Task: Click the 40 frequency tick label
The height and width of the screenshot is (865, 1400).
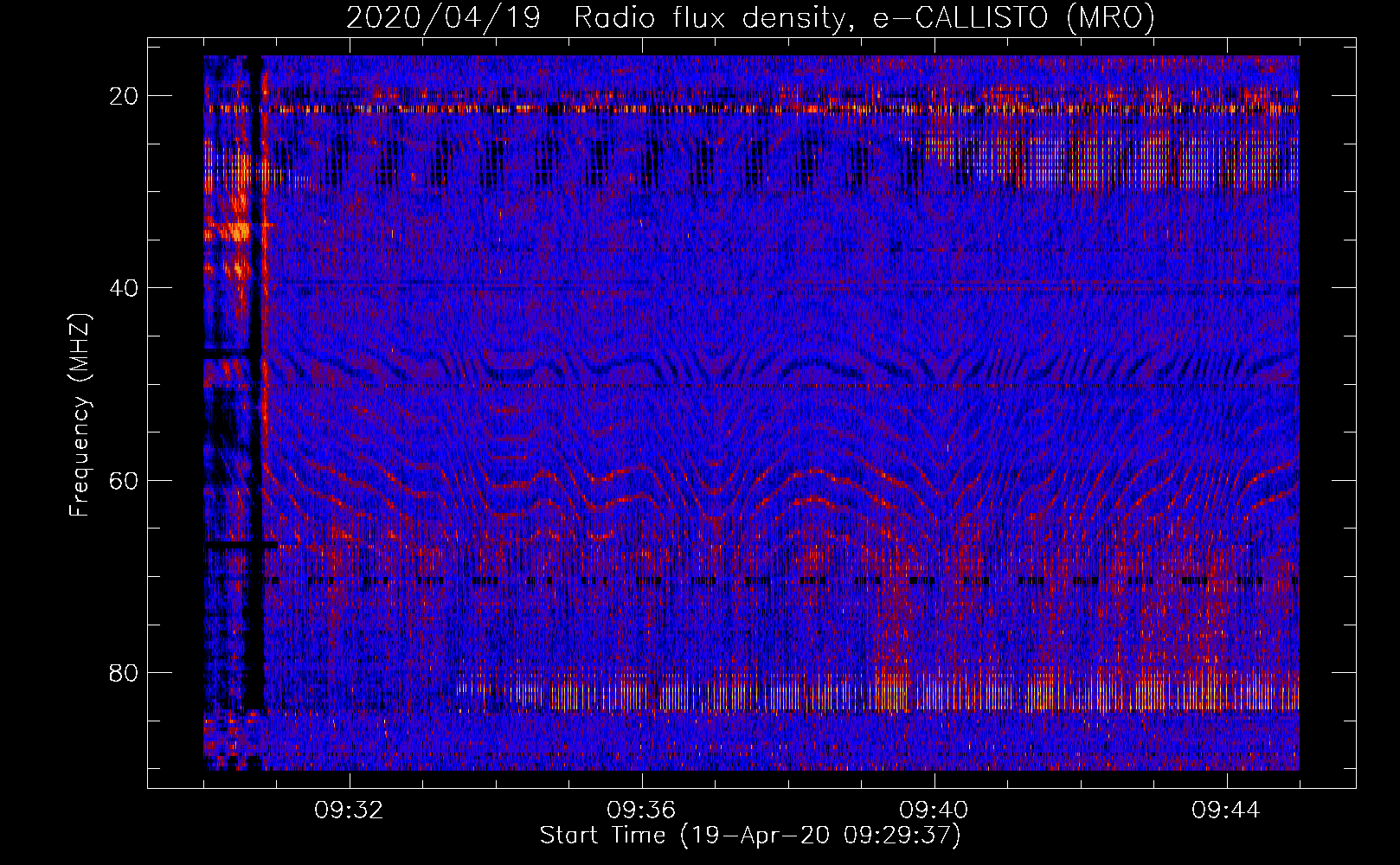Action: [124, 288]
